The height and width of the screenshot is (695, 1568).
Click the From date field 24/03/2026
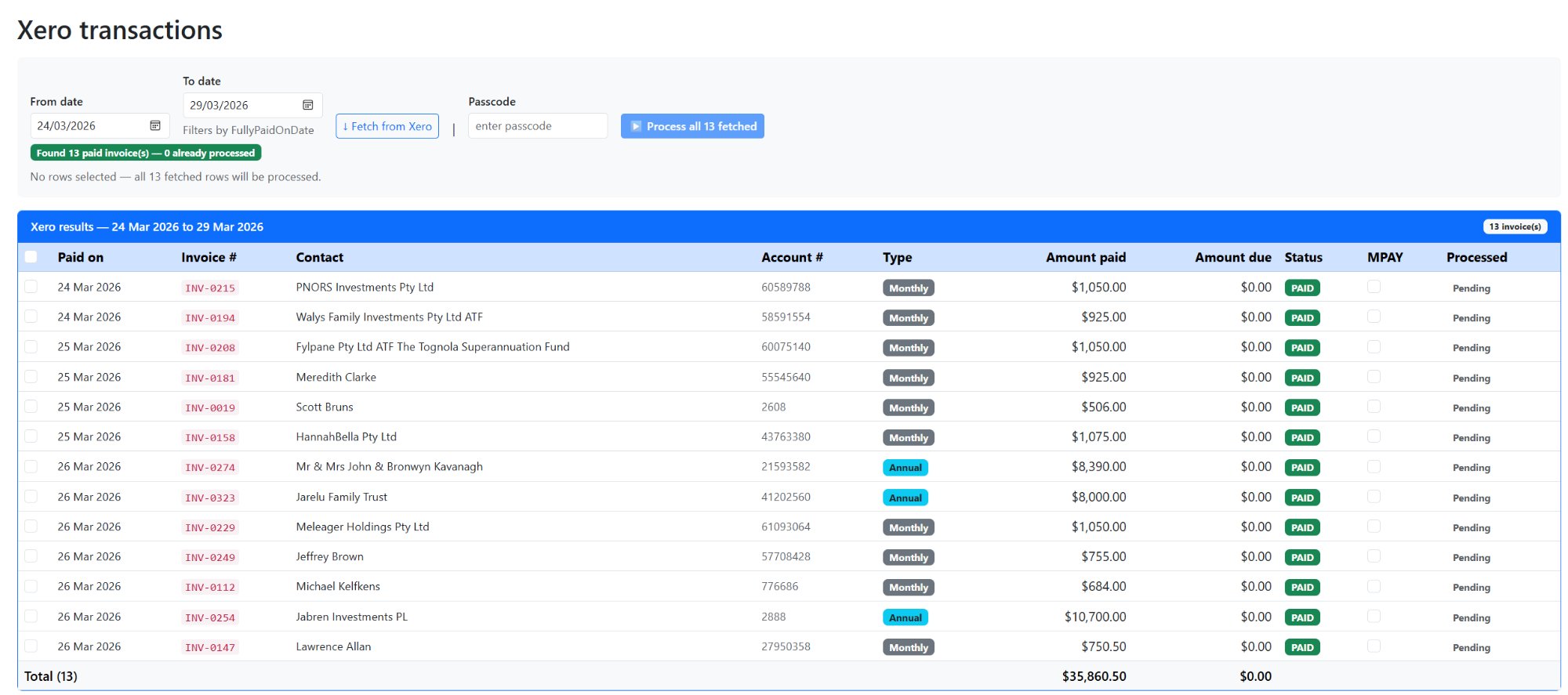coord(100,125)
